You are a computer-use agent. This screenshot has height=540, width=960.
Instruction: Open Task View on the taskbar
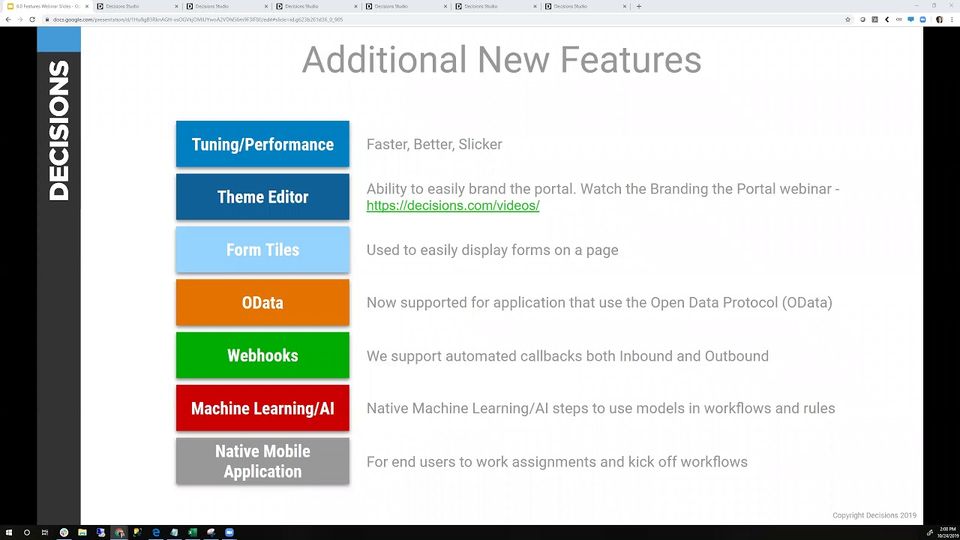(45, 533)
